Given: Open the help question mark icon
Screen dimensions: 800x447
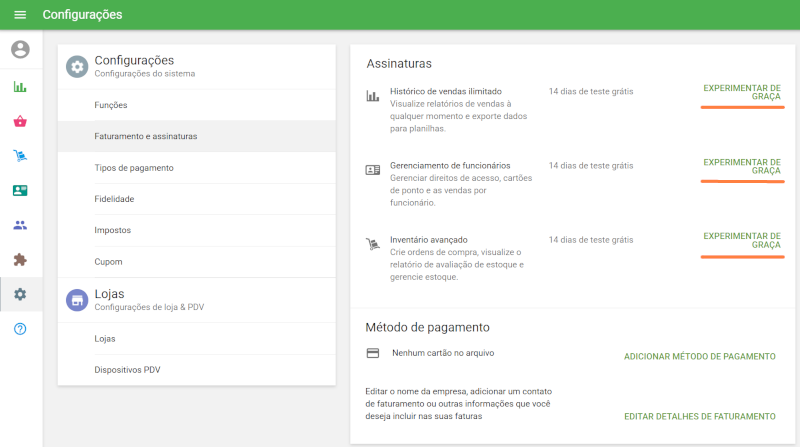Looking at the screenshot, I should pyautogui.click(x=20, y=329).
